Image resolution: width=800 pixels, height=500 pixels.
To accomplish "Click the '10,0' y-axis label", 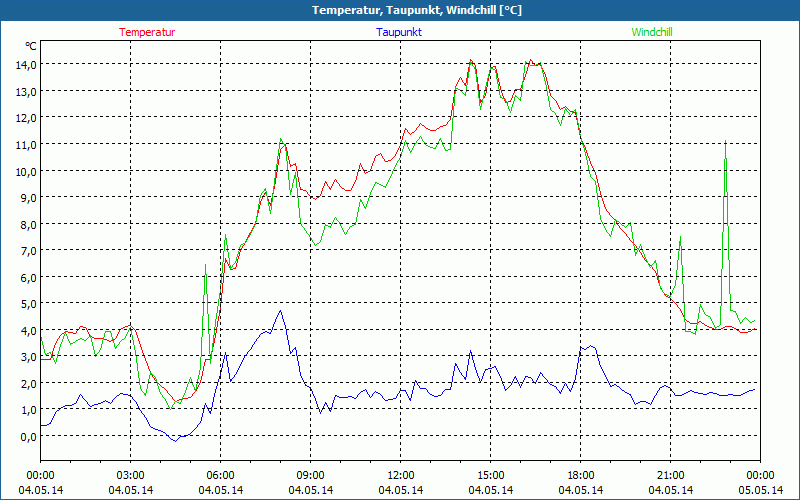I will click(x=26, y=171).
